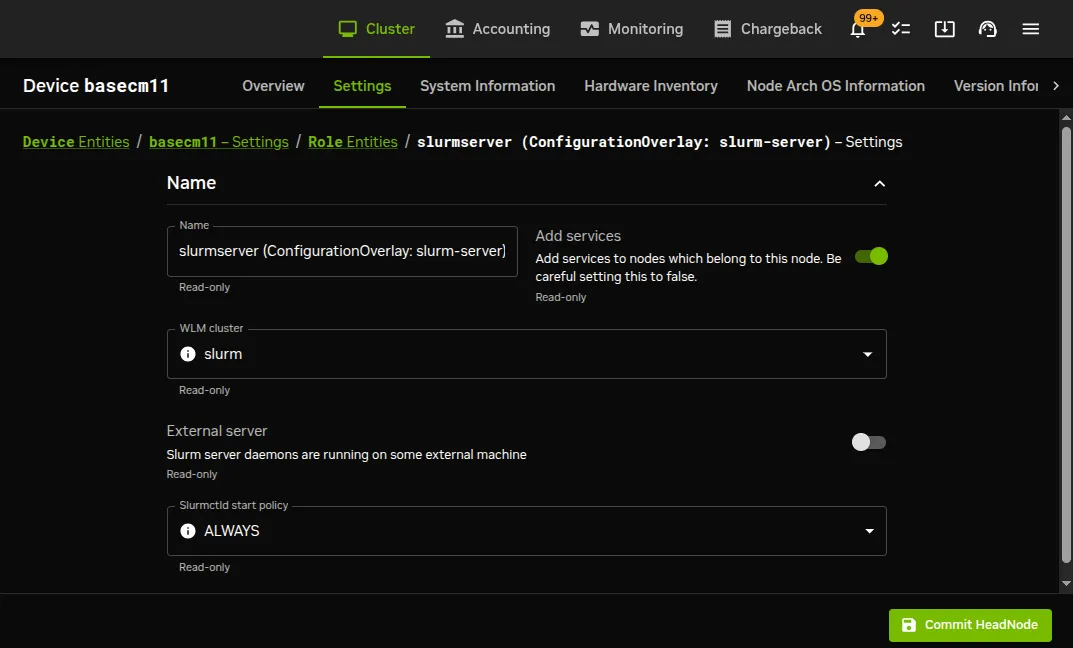Go to Device Entities breadcrumb
Viewport: 1073px width, 648px height.
(76, 142)
